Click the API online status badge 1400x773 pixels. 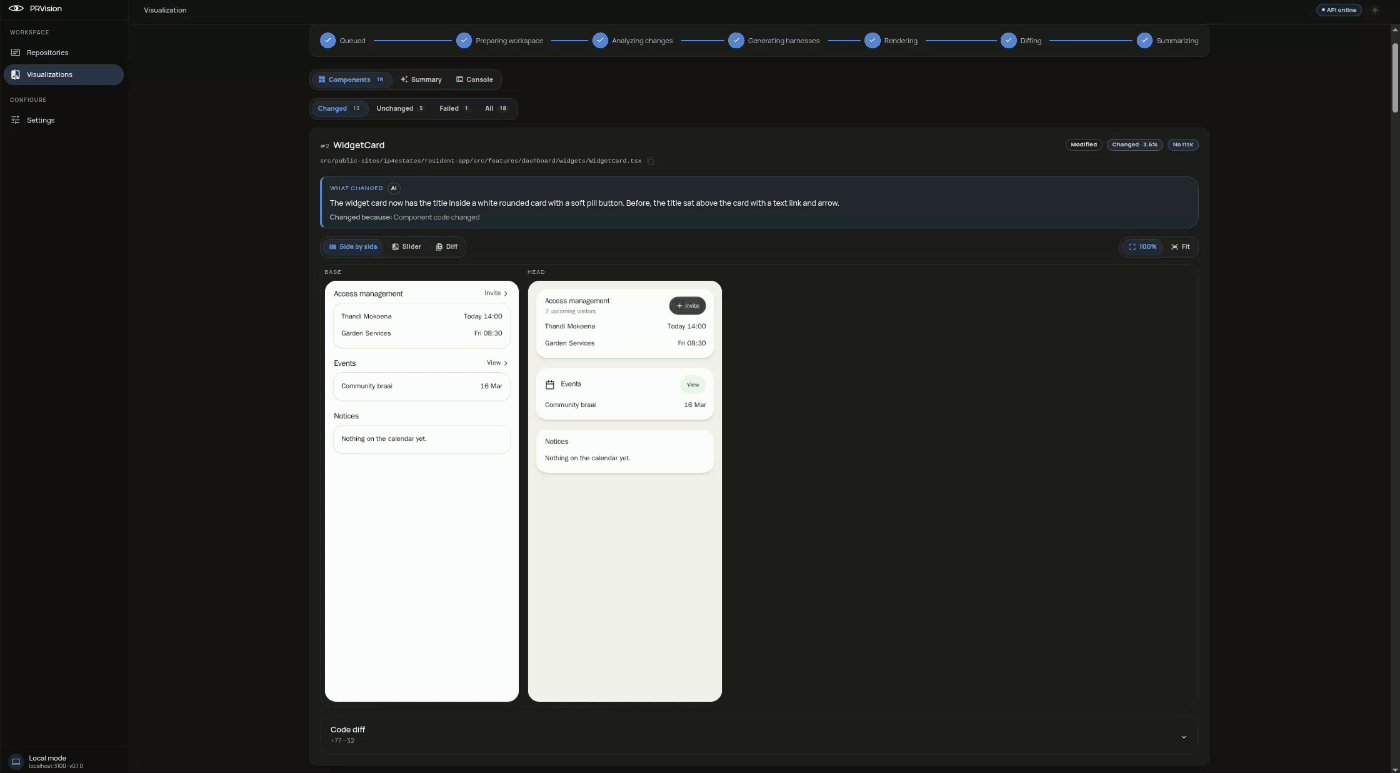click(1339, 10)
